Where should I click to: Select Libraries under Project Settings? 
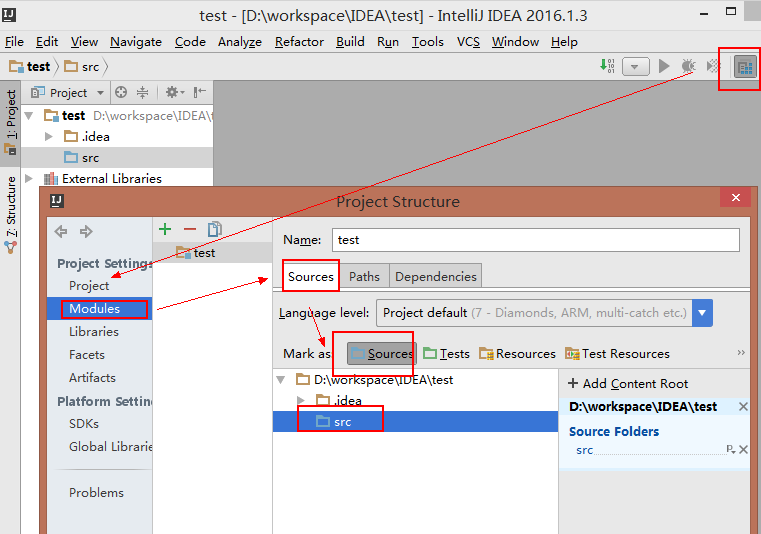[x=94, y=332]
